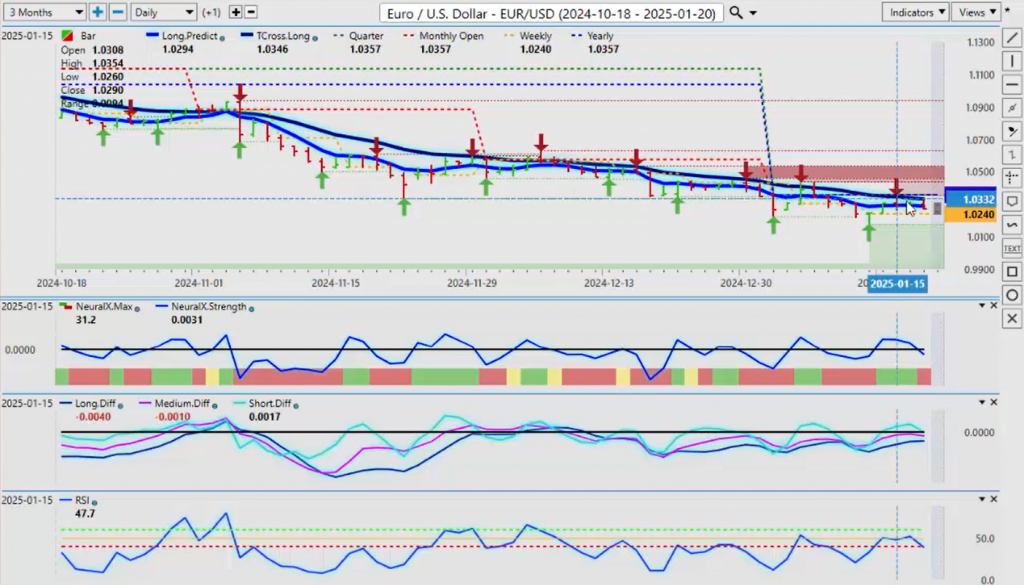Click the magnifier search icon

coord(737,12)
